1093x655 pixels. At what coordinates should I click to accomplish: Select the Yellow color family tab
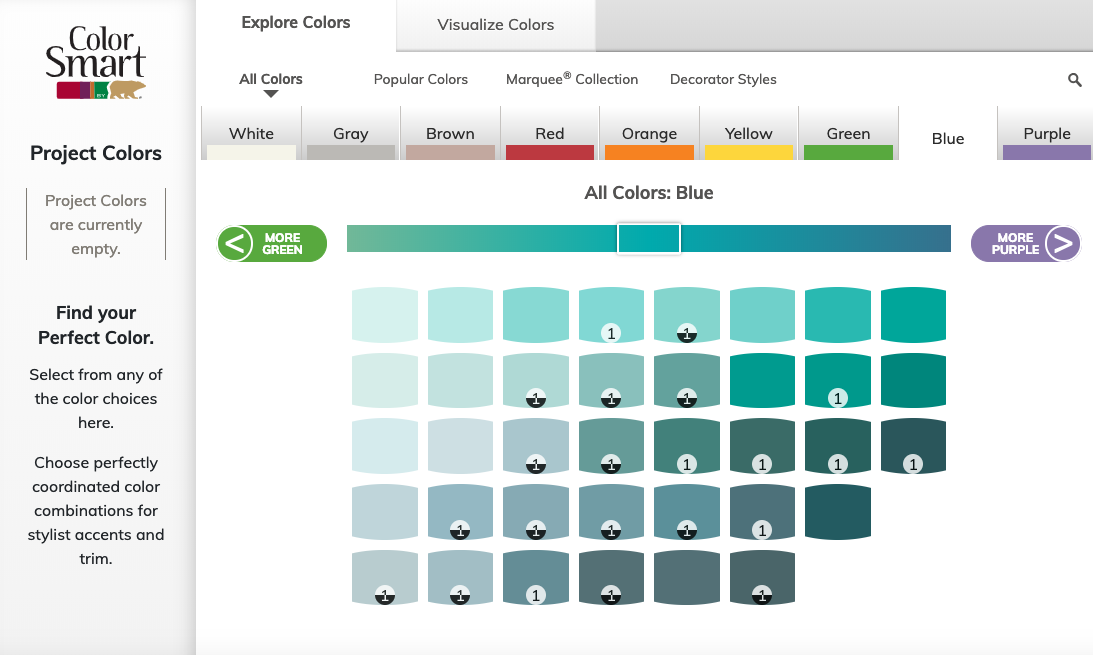pyautogui.click(x=749, y=134)
